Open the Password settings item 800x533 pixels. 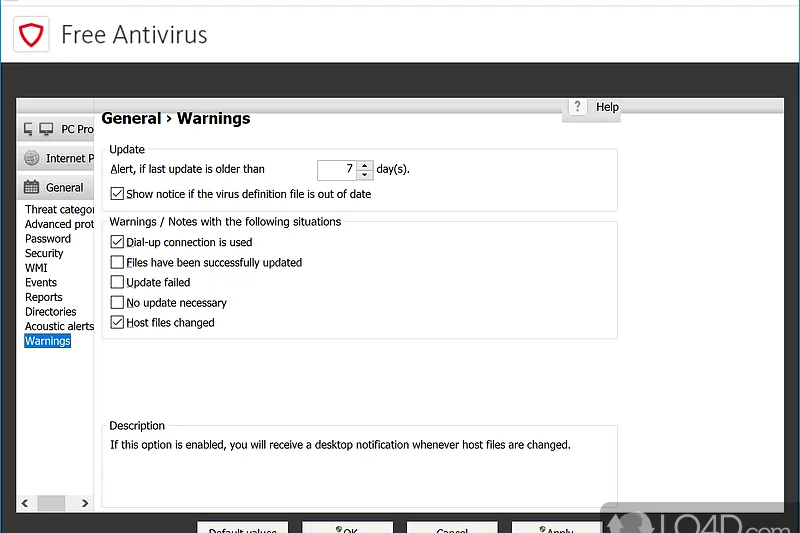pyautogui.click(x=48, y=239)
